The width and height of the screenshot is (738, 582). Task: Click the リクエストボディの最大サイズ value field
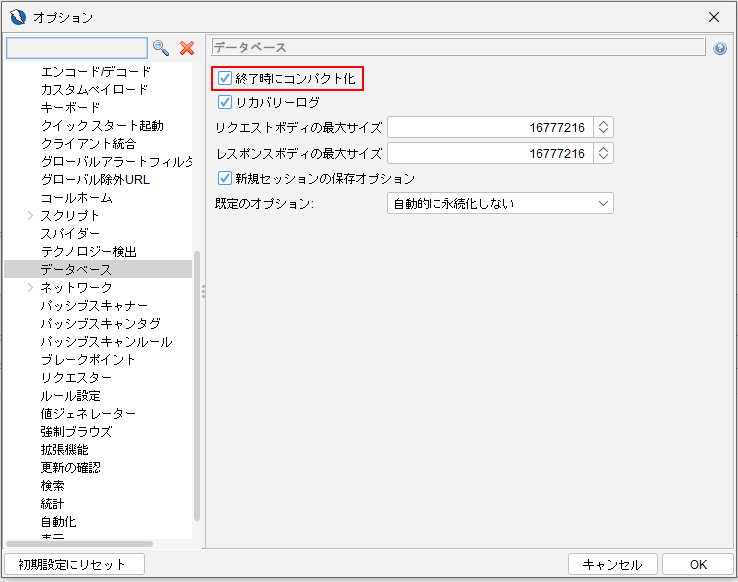coord(490,127)
